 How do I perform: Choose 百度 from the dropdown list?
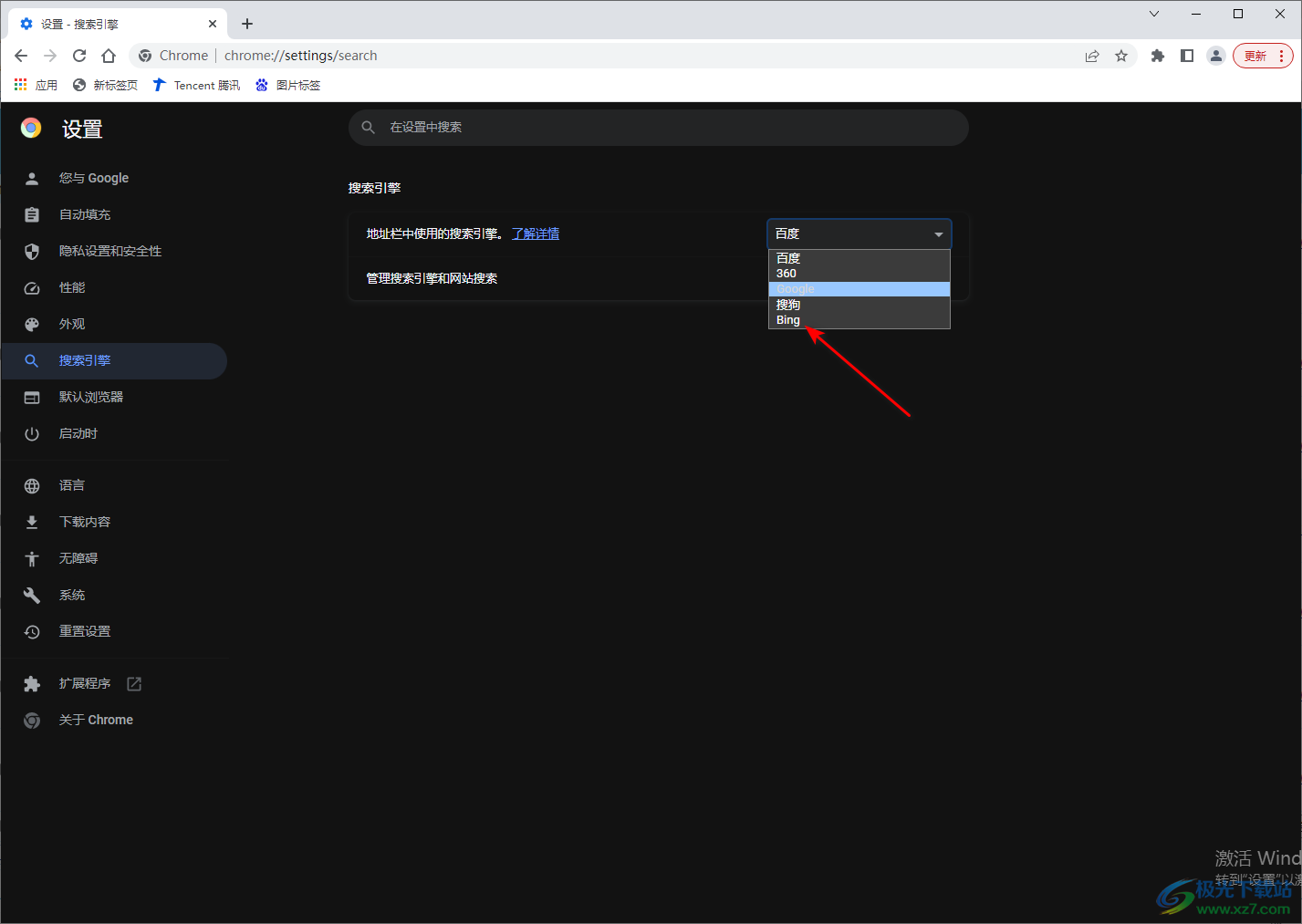(x=859, y=258)
